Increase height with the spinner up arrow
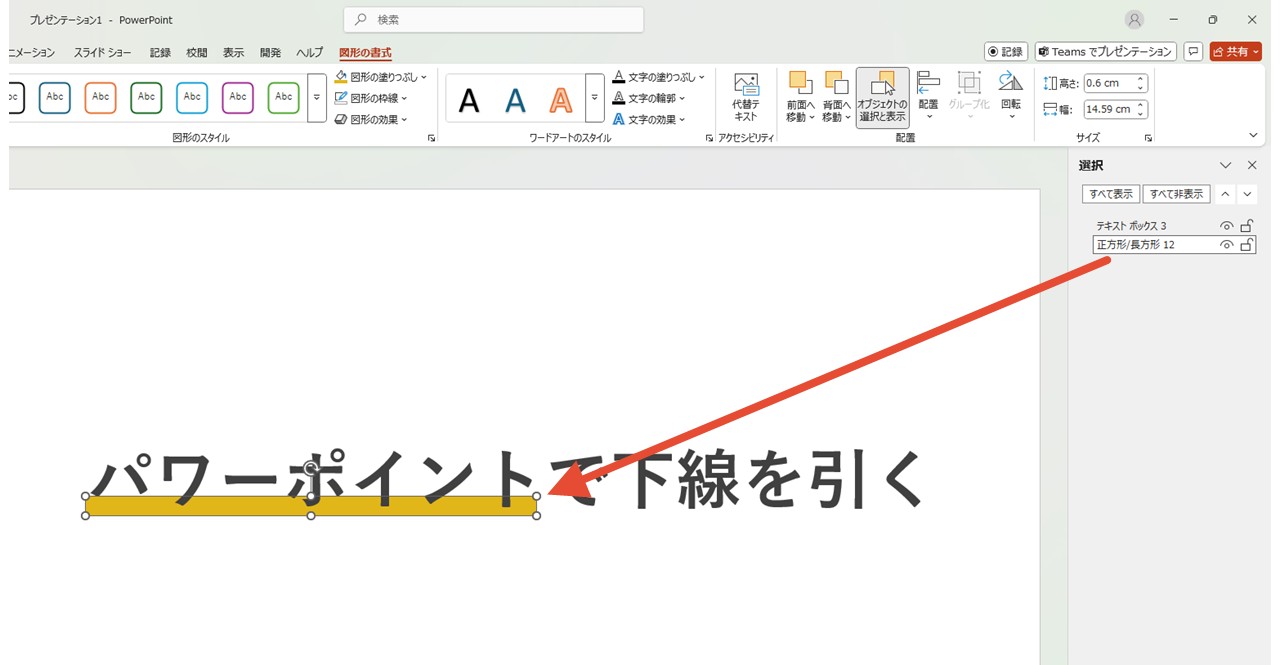Image resolution: width=1280 pixels, height=665 pixels. pyautogui.click(x=1141, y=79)
